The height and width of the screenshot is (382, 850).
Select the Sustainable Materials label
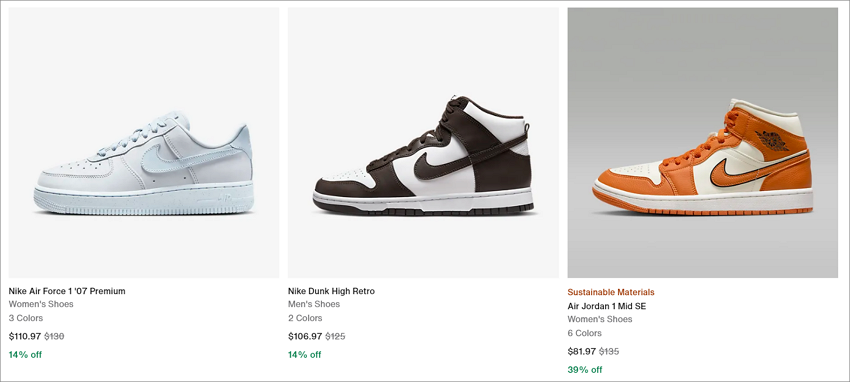coord(611,292)
